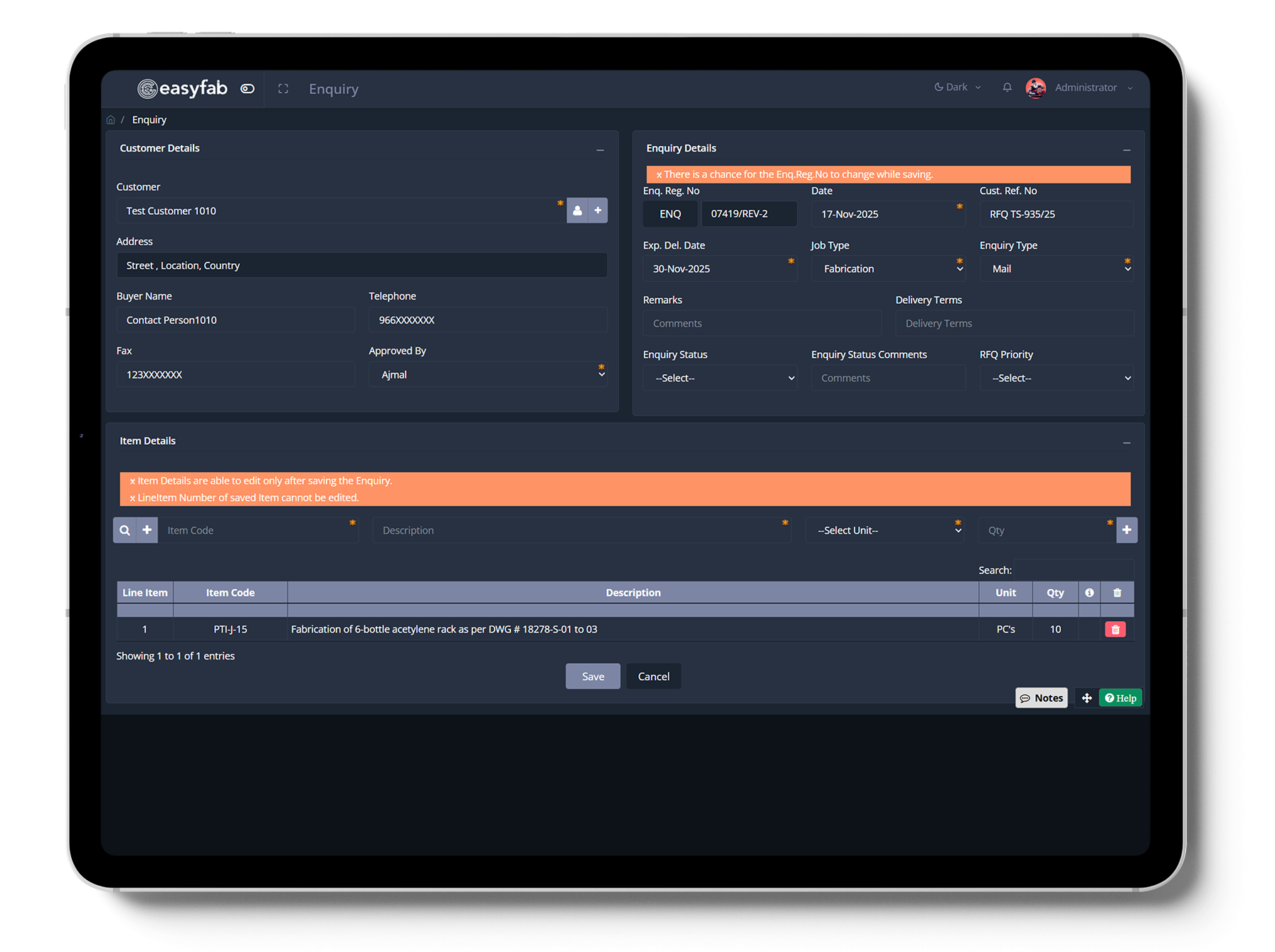Viewport: 1275px width, 952px height.
Task: Click the 07419/REV-2 registration number field
Action: (x=749, y=214)
